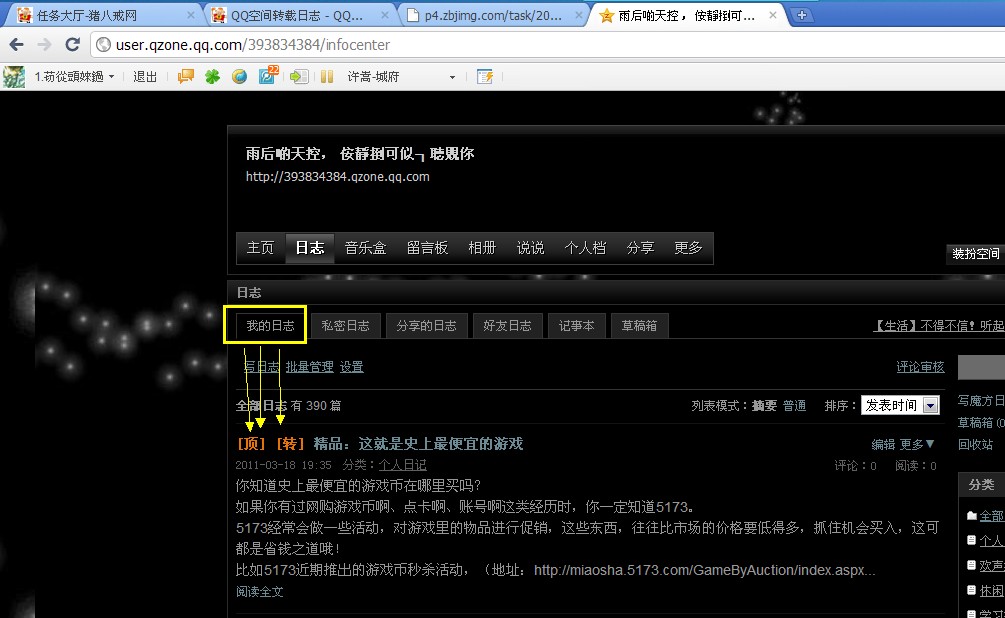
Task: Click the yellow pause bars icon
Action: (x=327, y=77)
